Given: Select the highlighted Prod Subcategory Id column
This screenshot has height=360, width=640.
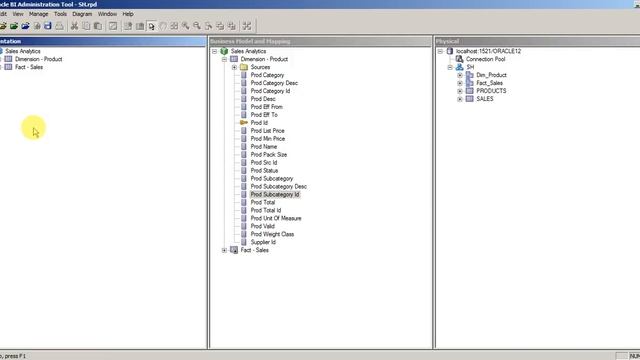Looking at the screenshot, I should coord(275,194).
